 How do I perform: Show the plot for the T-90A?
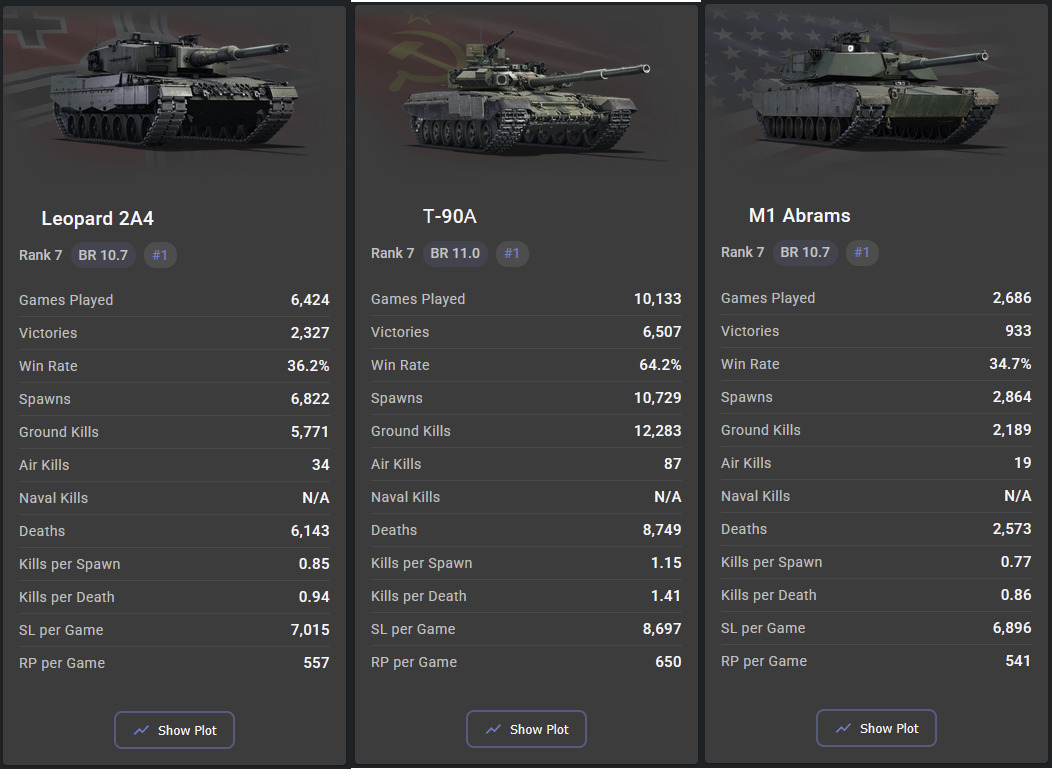click(526, 729)
